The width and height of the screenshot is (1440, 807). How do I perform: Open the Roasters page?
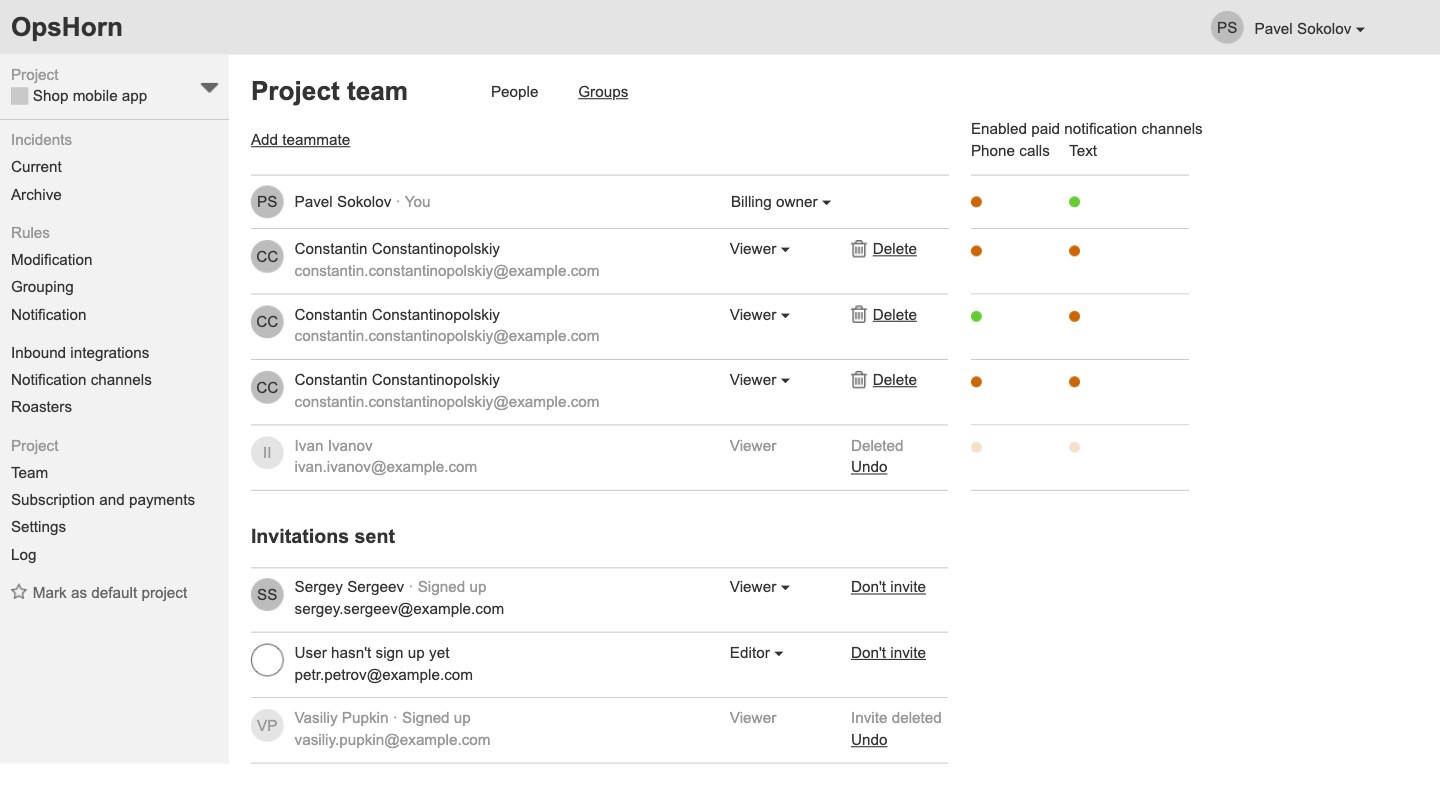(41, 407)
